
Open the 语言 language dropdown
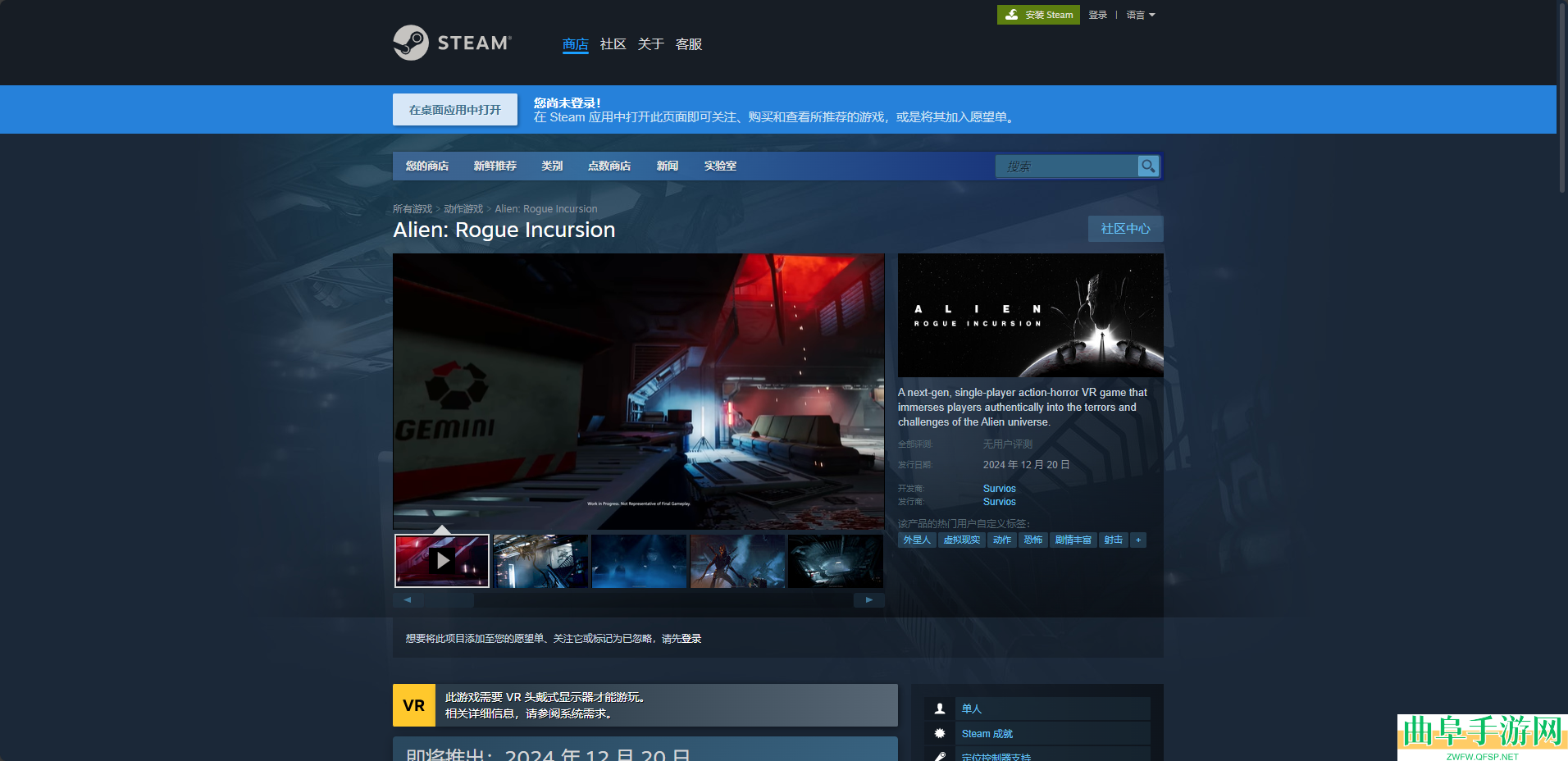click(1141, 15)
